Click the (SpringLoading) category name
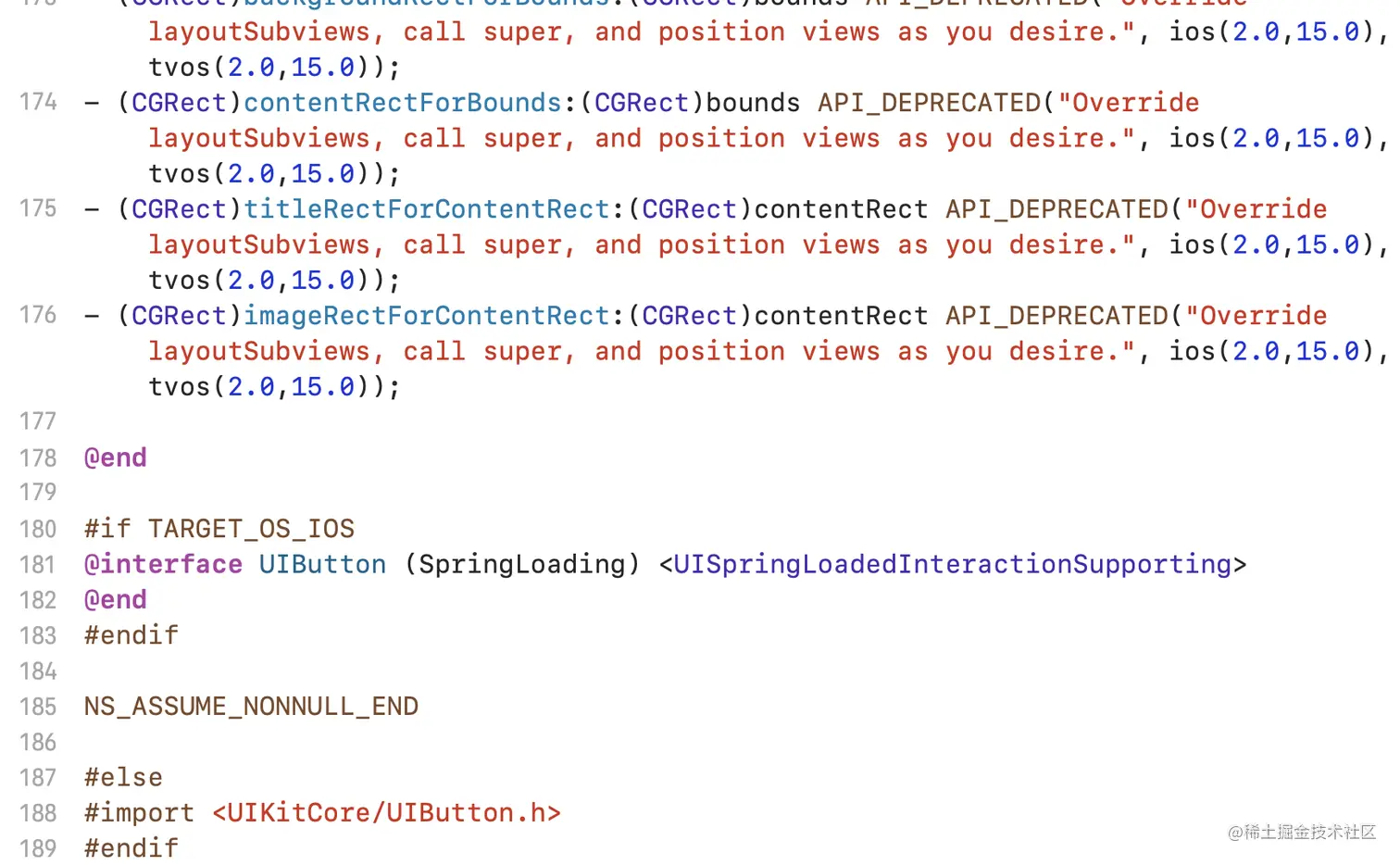This screenshot has width=1400, height=865. tap(522, 565)
